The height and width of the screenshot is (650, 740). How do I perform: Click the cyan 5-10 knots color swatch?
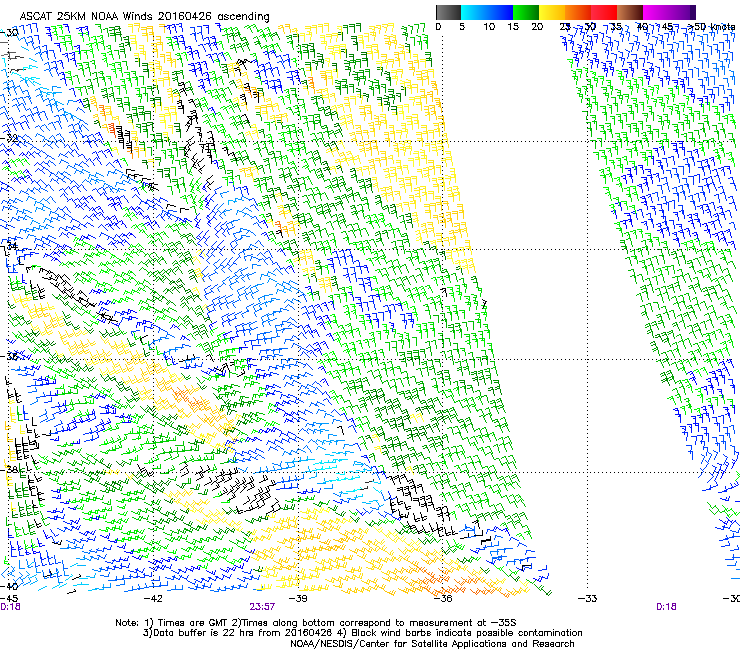pyautogui.click(x=474, y=12)
